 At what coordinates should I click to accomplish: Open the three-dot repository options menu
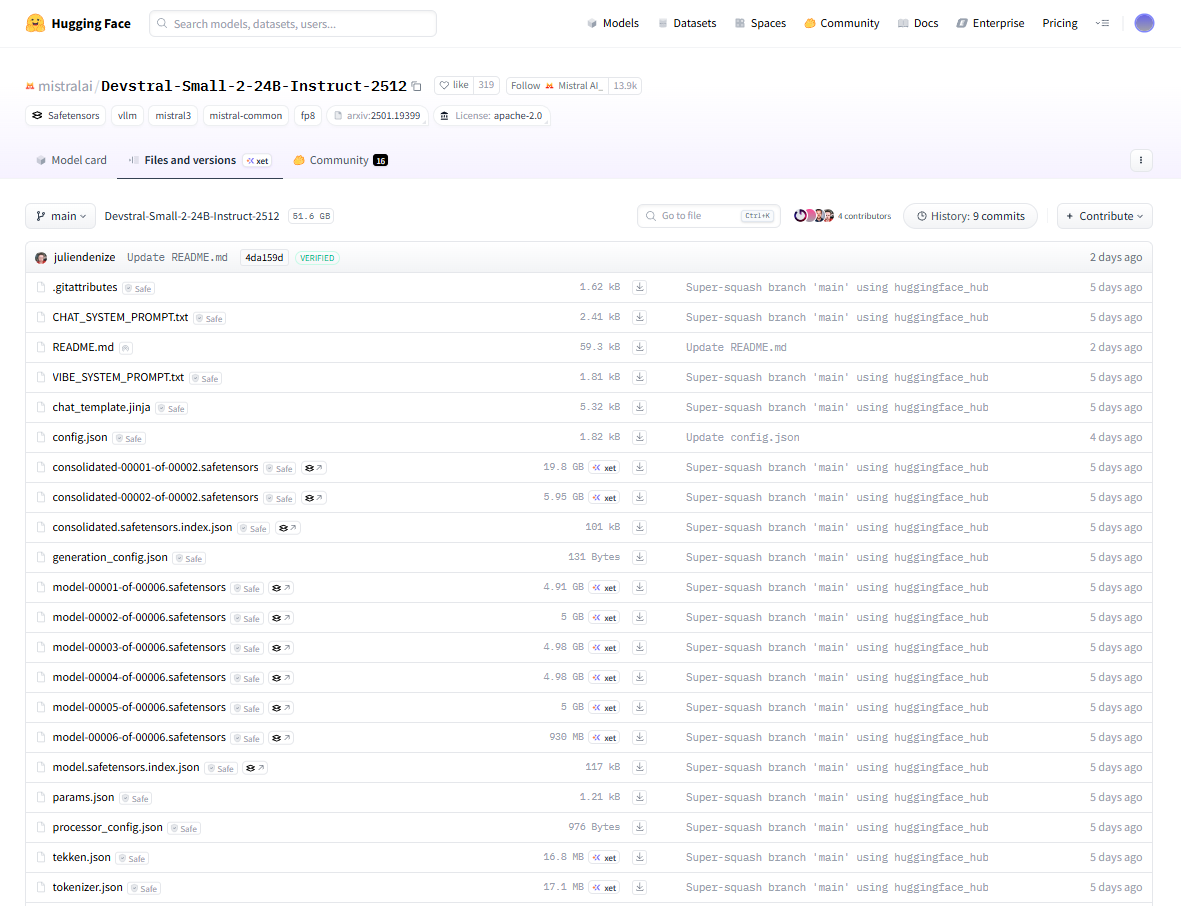[x=1141, y=160]
